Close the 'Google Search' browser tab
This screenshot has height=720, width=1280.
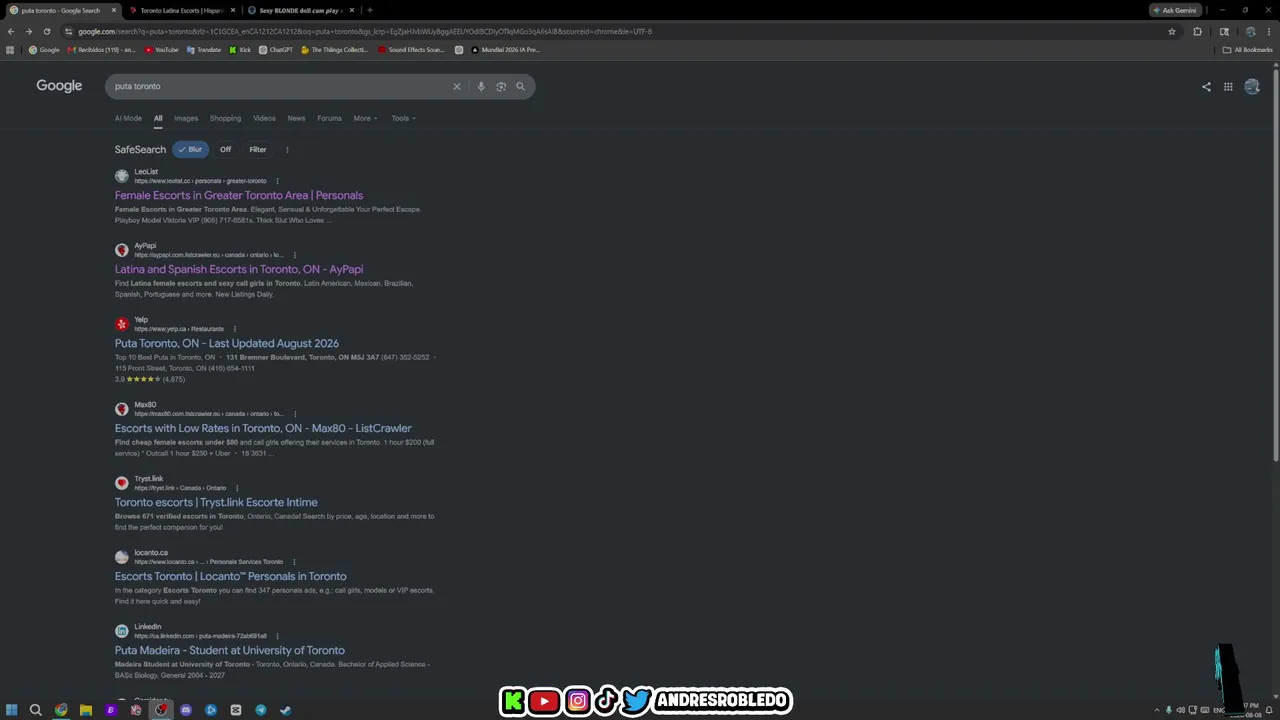click(x=114, y=10)
